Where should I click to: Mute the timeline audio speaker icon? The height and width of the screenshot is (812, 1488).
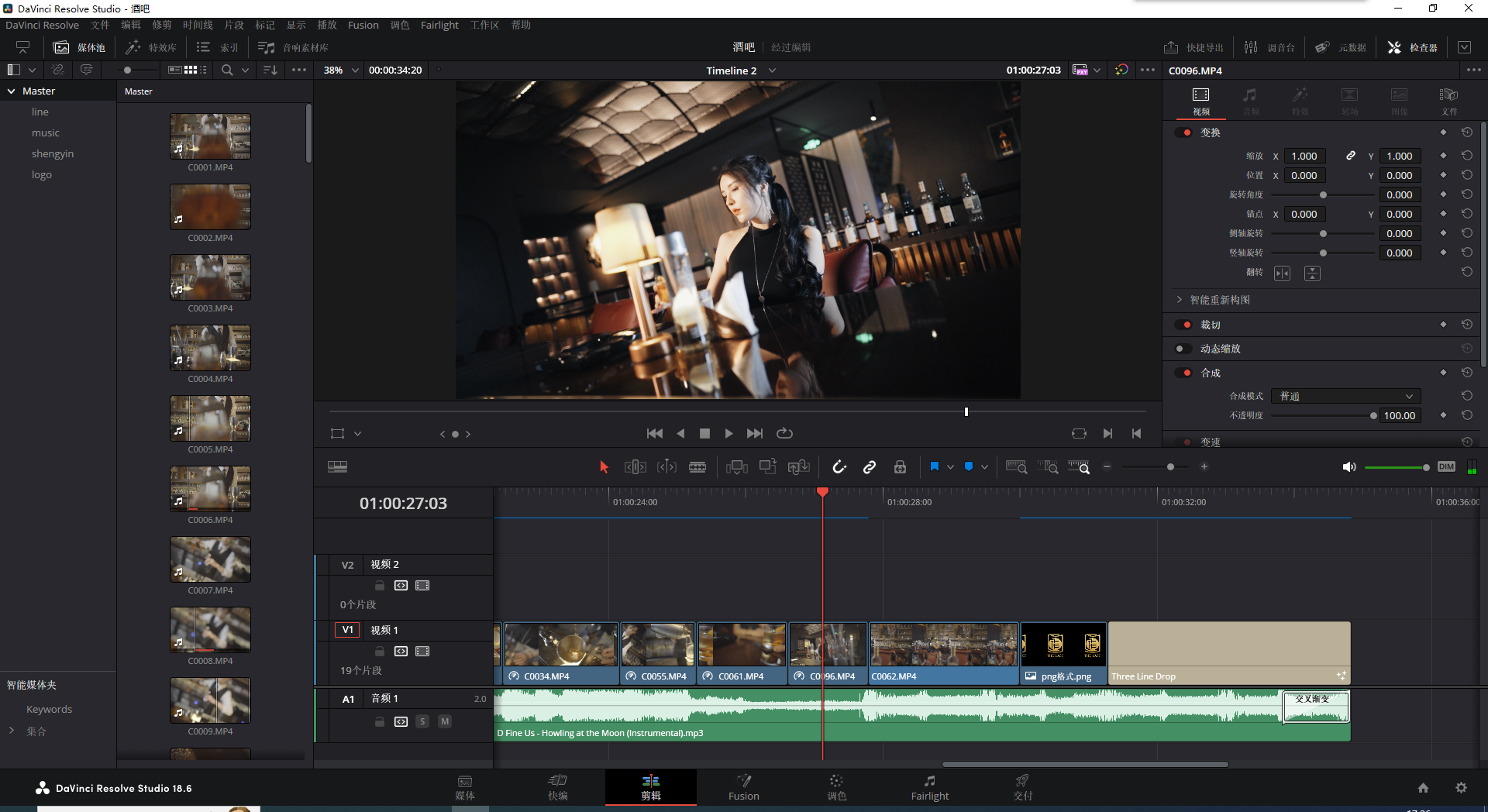1349,467
